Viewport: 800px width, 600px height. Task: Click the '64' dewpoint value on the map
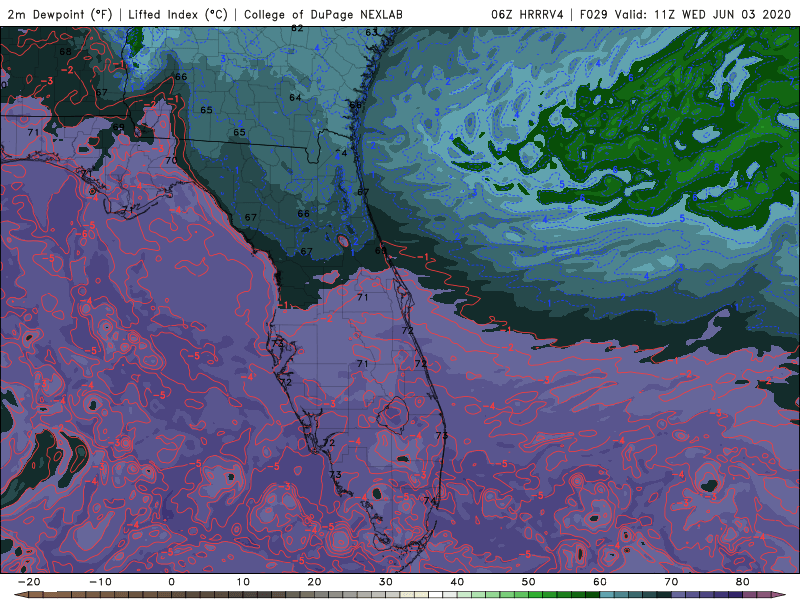[295, 97]
